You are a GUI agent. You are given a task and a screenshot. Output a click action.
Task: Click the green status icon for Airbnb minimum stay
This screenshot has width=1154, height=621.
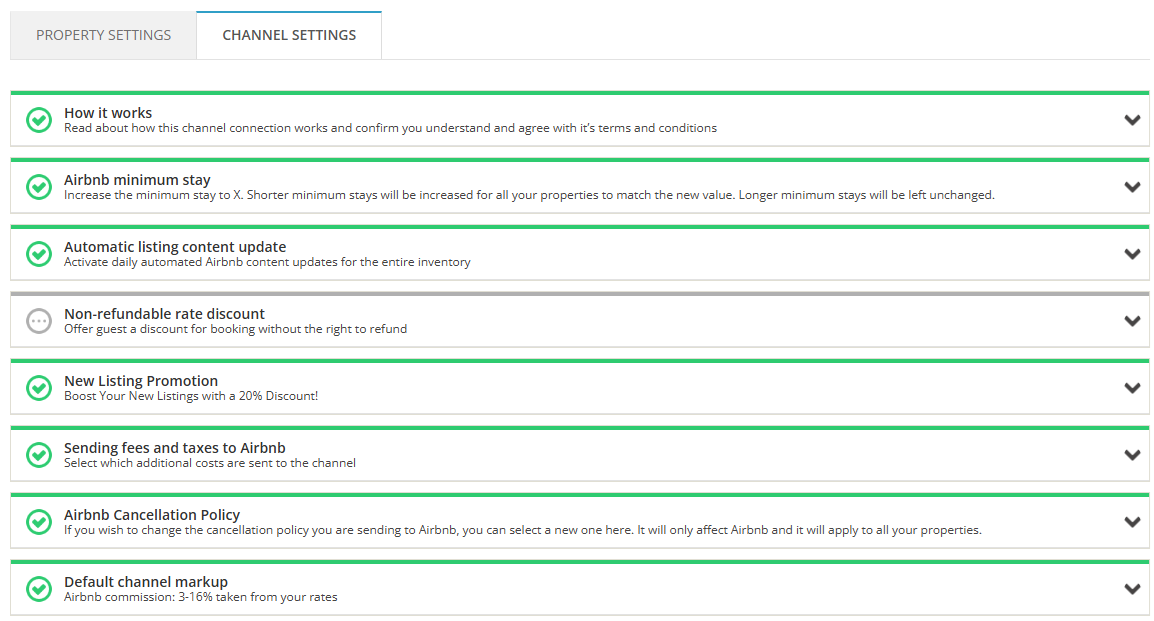pyautogui.click(x=39, y=187)
